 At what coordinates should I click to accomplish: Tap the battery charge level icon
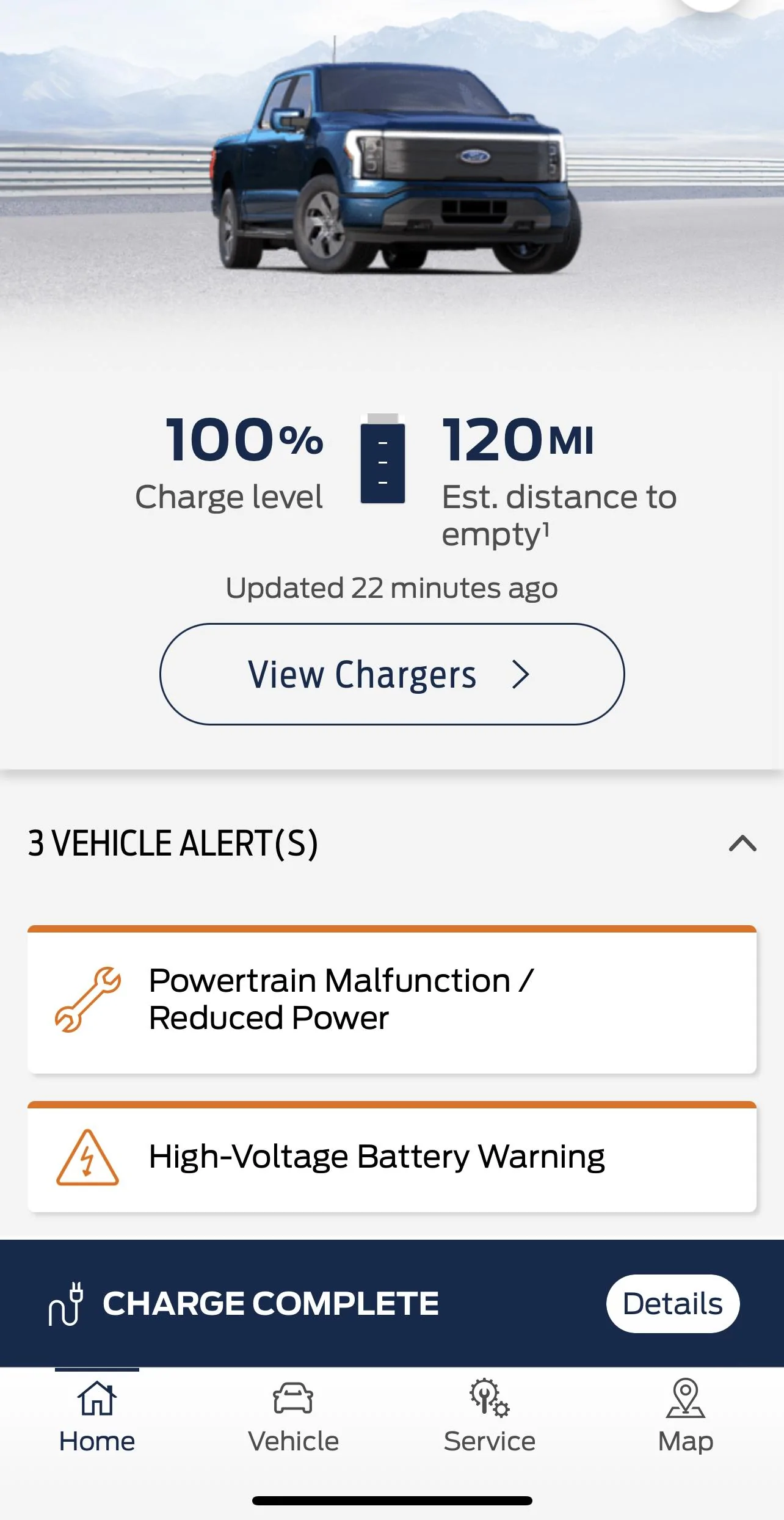(x=383, y=459)
